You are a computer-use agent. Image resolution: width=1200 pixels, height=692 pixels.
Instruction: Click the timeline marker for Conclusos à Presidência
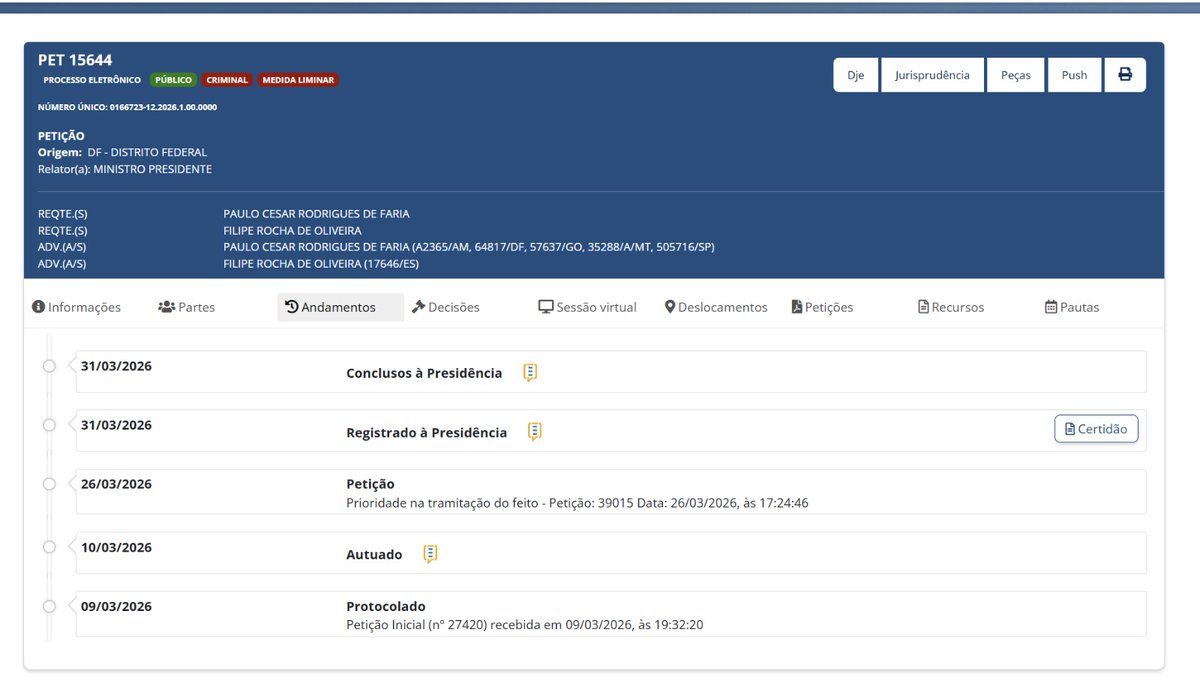coord(49,366)
